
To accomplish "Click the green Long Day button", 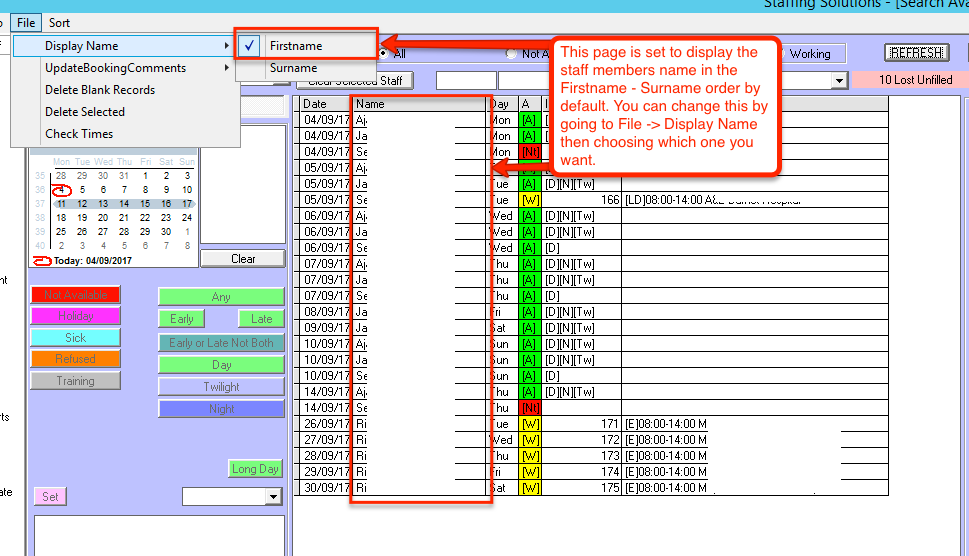I will (255, 469).
